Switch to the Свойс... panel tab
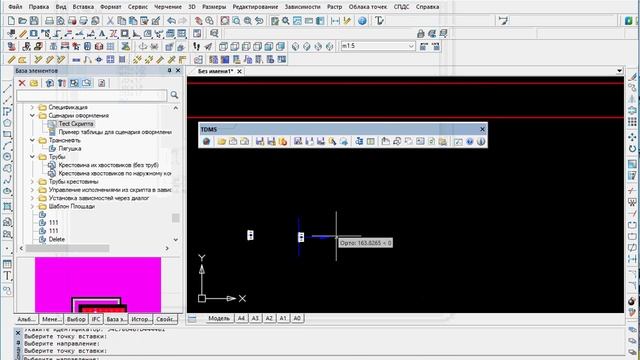The width and height of the screenshot is (640, 360). (x=166, y=319)
